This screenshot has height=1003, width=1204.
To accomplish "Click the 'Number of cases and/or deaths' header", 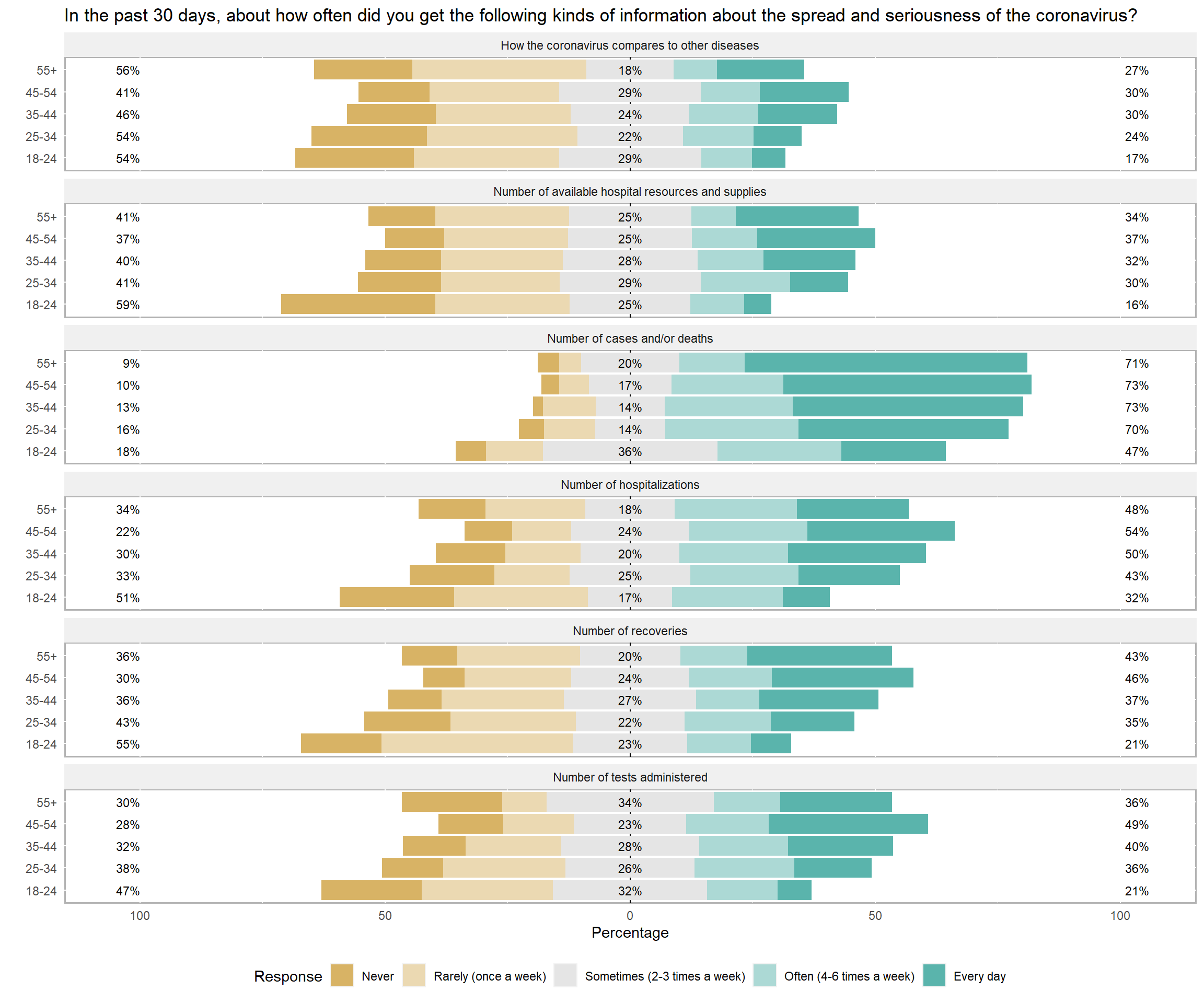I will tap(630, 339).
